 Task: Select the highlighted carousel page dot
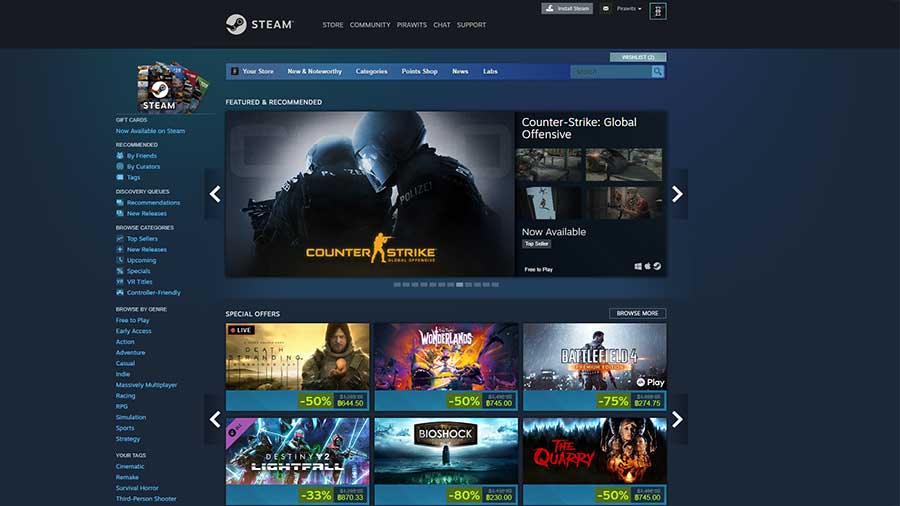[x=459, y=285]
